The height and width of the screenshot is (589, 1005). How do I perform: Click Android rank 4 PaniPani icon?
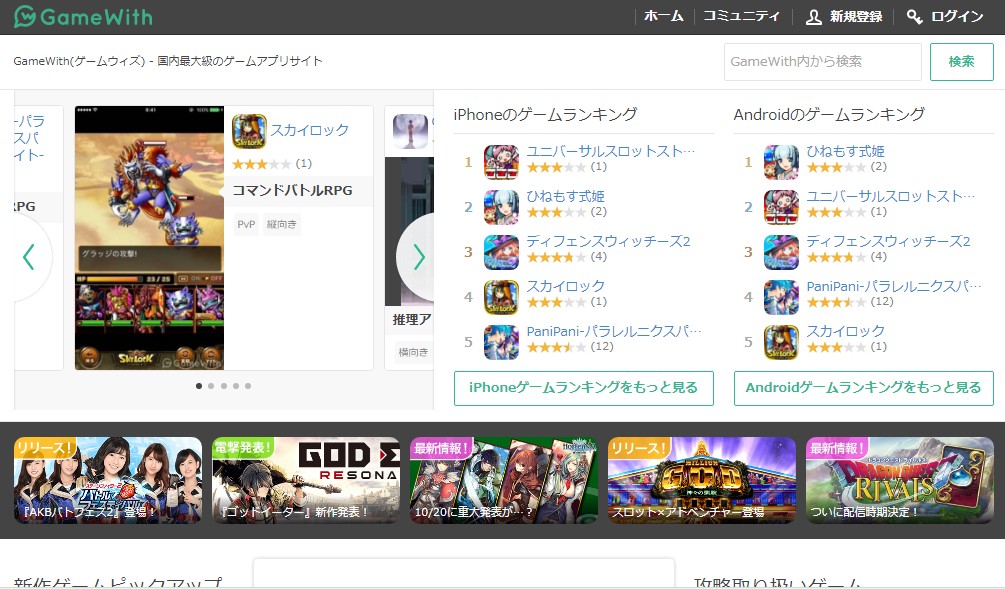tap(781, 297)
